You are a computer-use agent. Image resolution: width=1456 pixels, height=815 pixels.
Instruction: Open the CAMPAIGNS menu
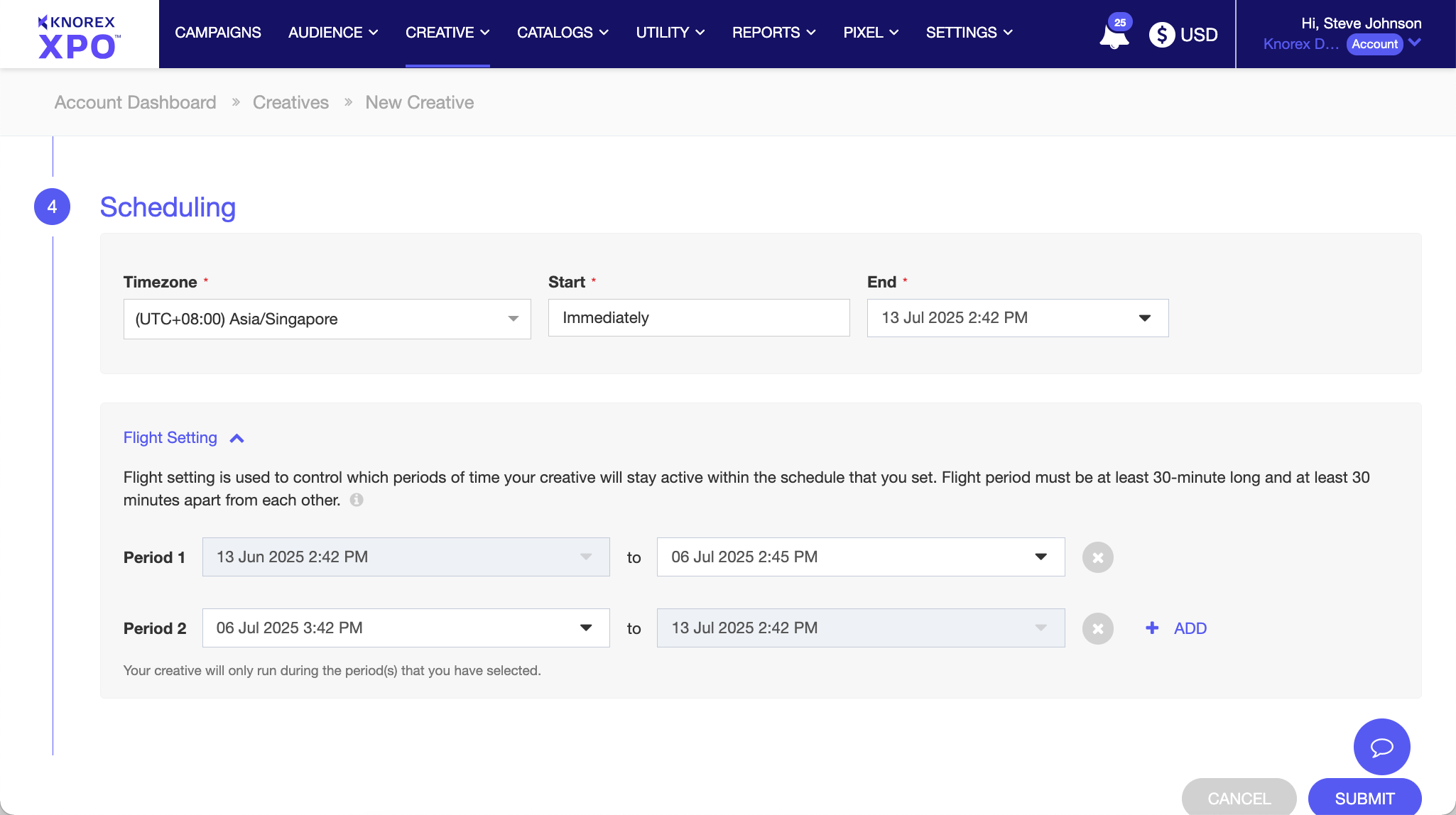(x=217, y=33)
